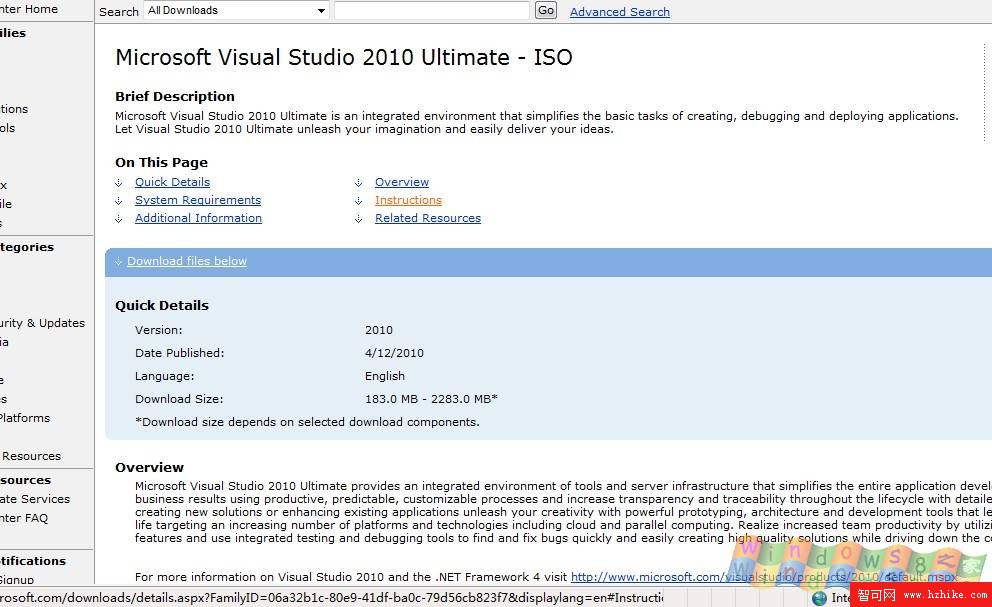Click the language value English

pyautogui.click(x=385, y=376)
